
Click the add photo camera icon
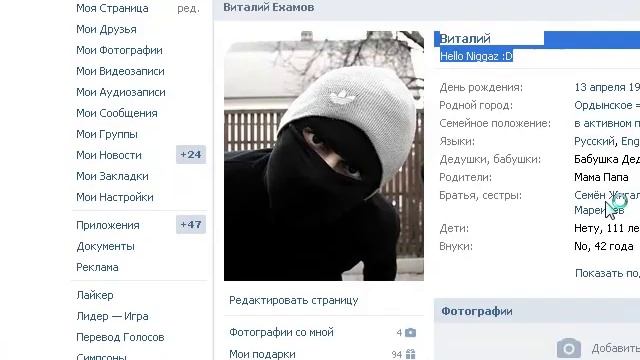click(x=569, y=348)
